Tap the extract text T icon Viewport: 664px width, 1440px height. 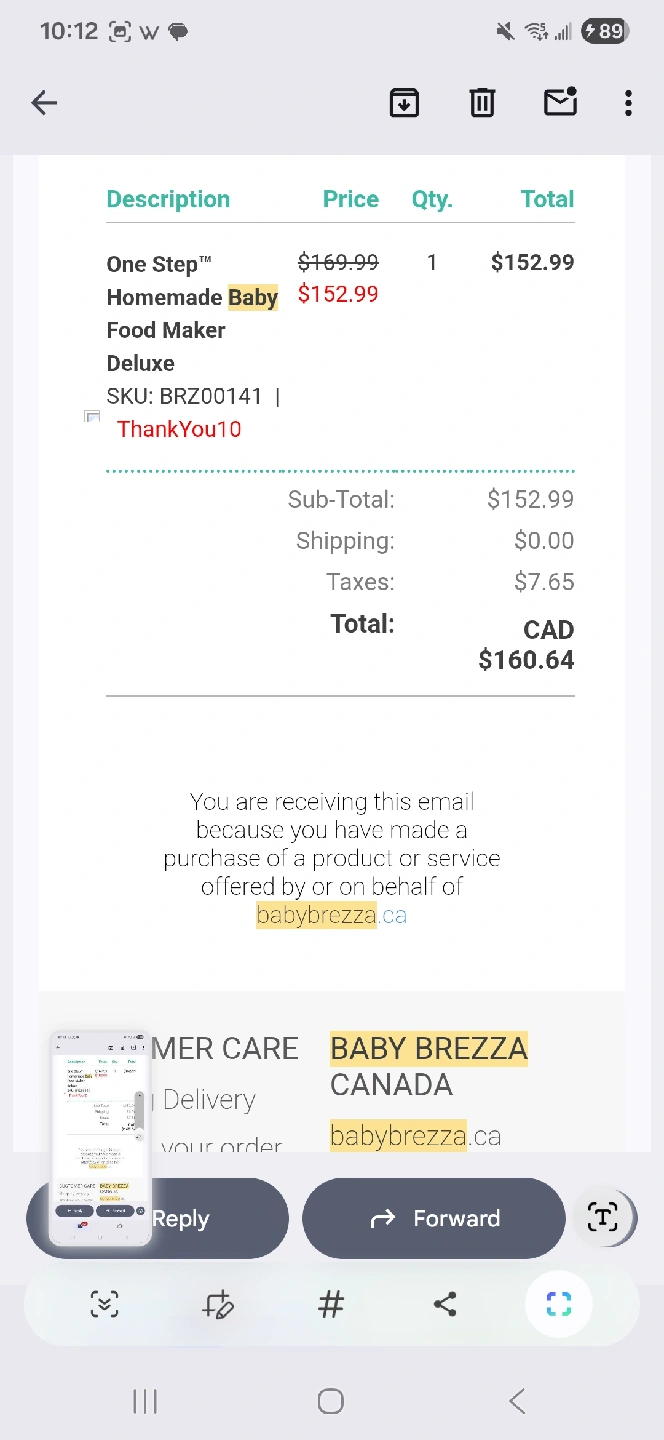tap(603, 1218)
